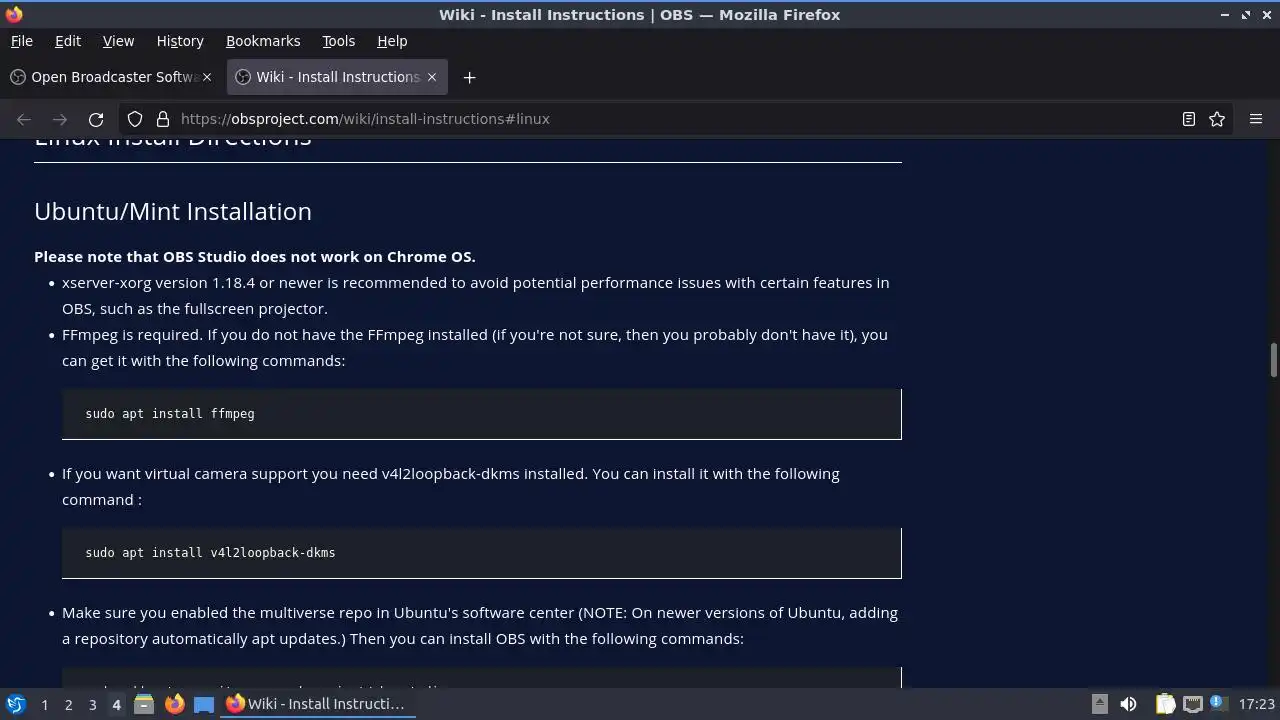The height and width of the screenshot is (720, 1280).
Task: Open the Bookmarks menu
Action: 263,41
